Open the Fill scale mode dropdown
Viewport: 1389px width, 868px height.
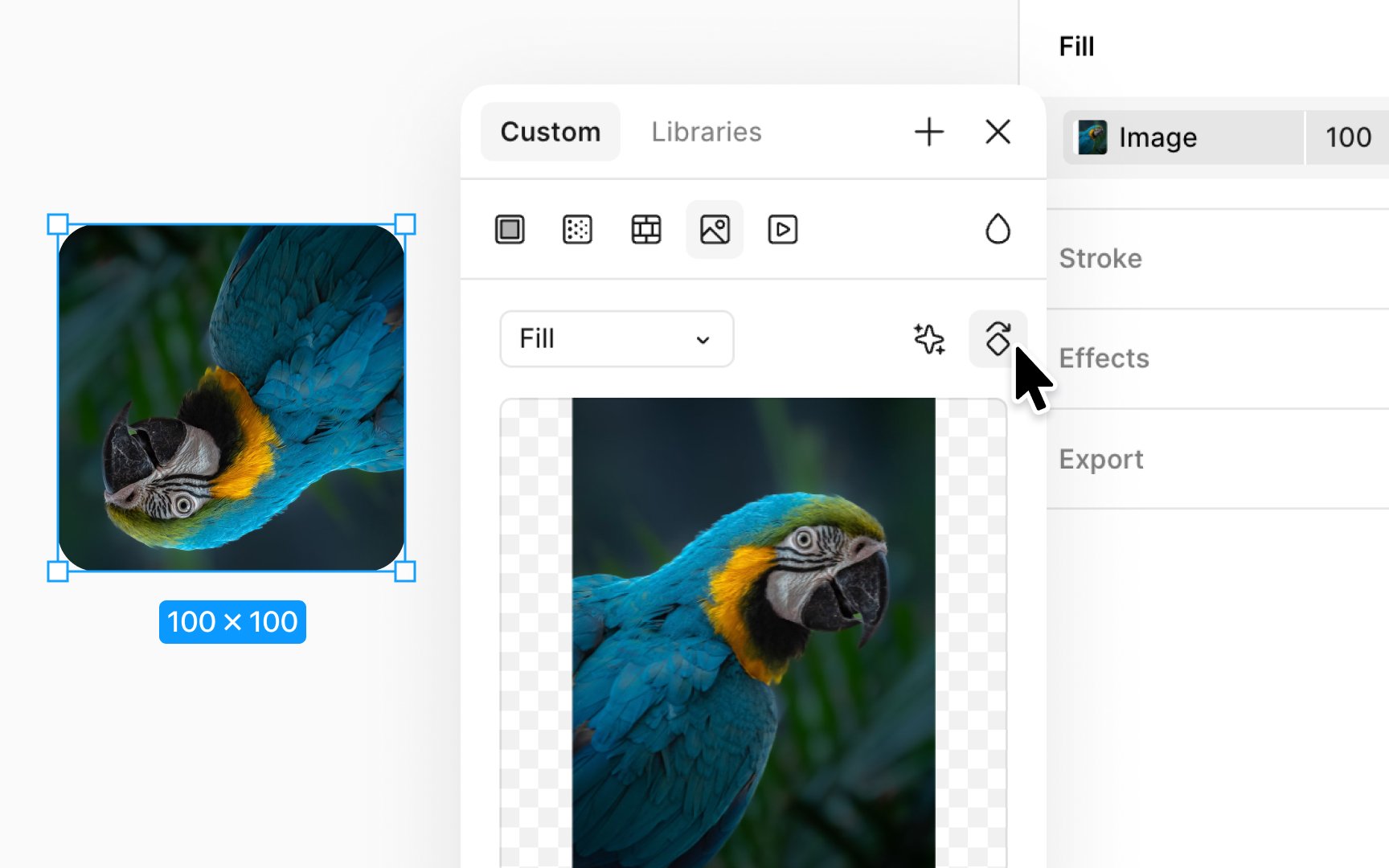[x=617, y=339]
